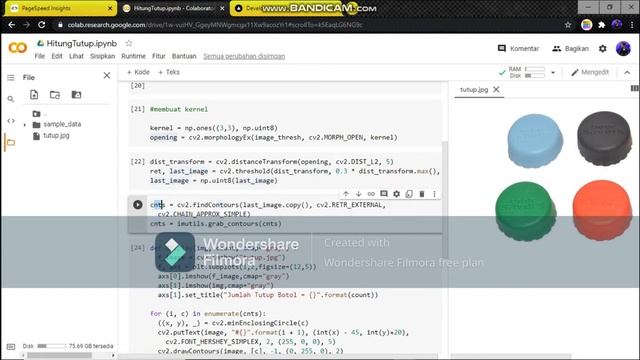Open the Sisipkan menu
This screenshot has width=640, height=360.
pos(102,56)
